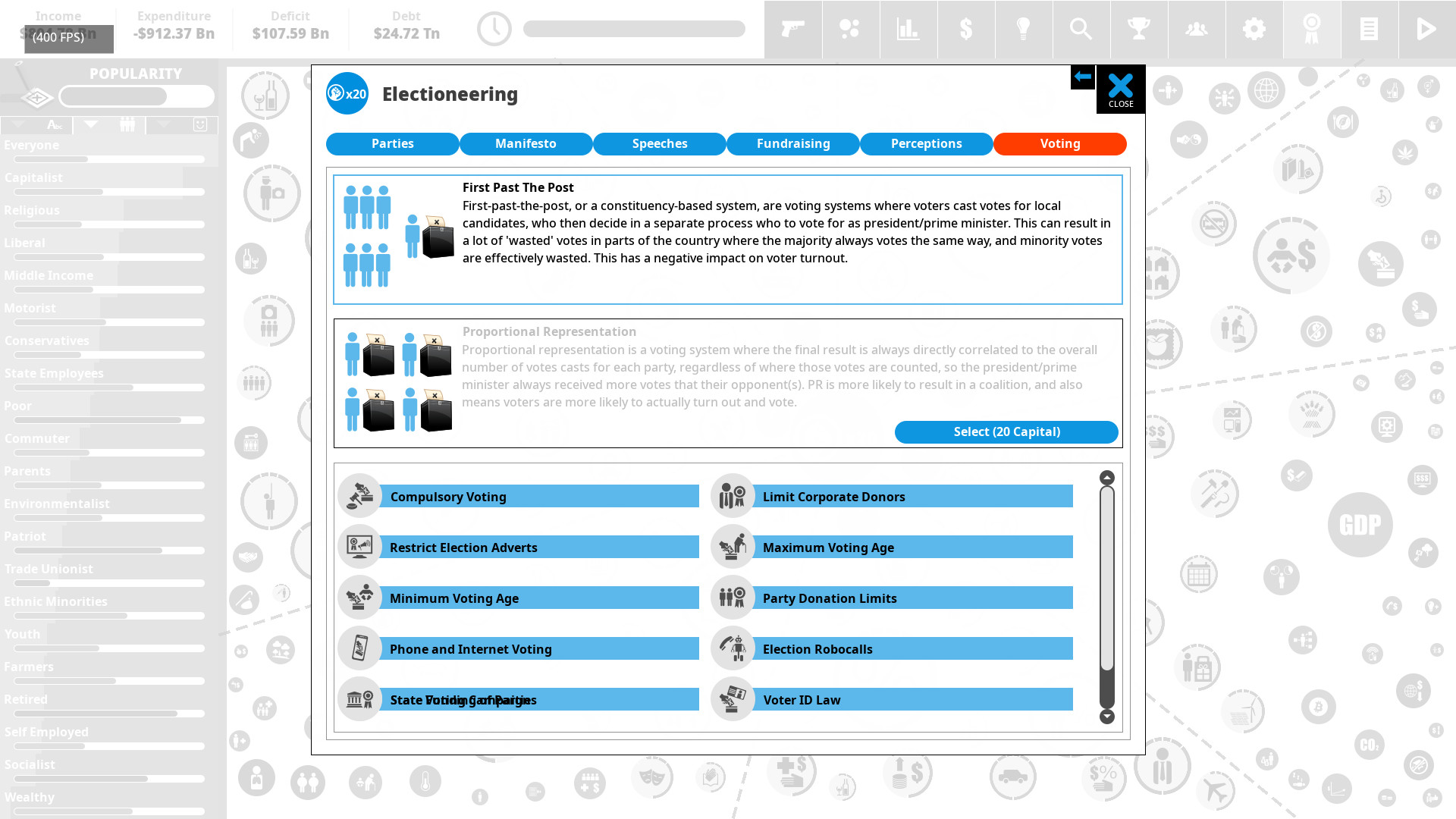The image size is (1456, 819).
Task: Switch to the Parties tab
Action: [392, 143]
